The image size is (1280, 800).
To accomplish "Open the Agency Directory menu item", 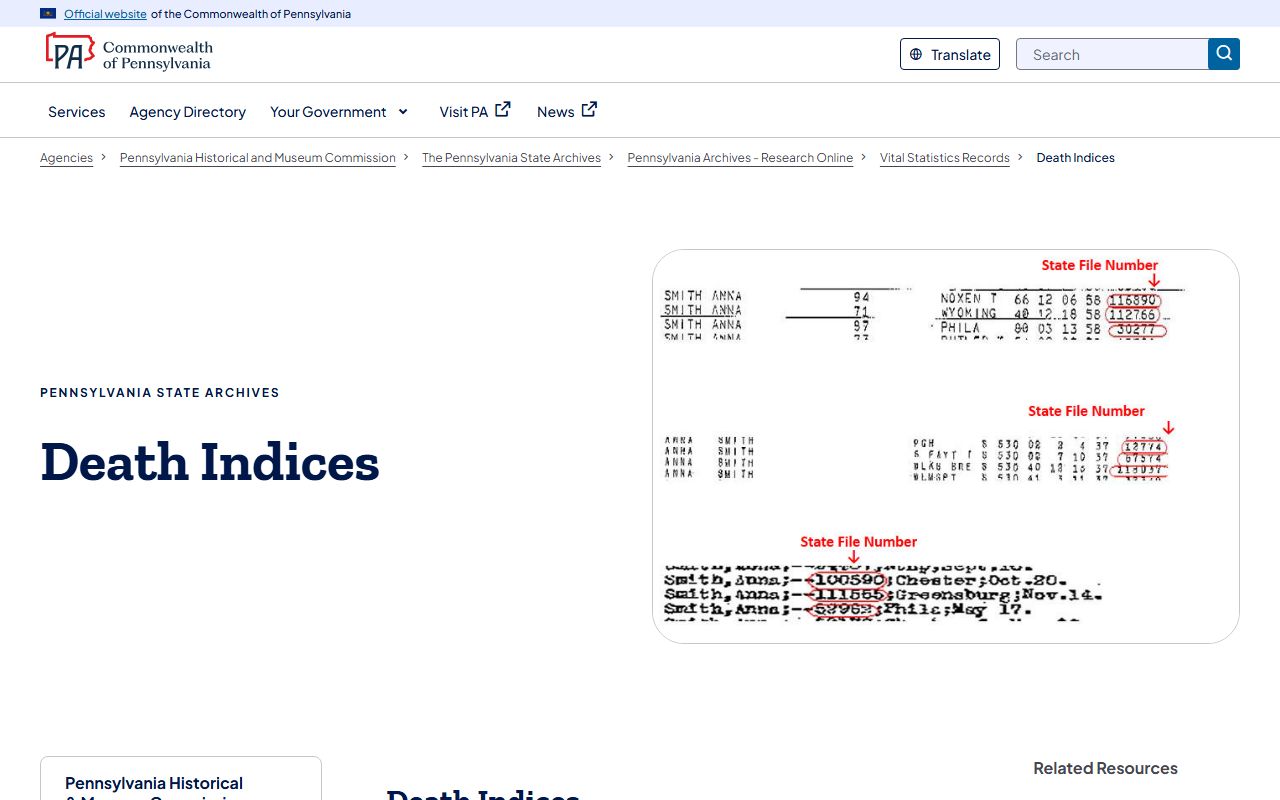I will [187, 112].
